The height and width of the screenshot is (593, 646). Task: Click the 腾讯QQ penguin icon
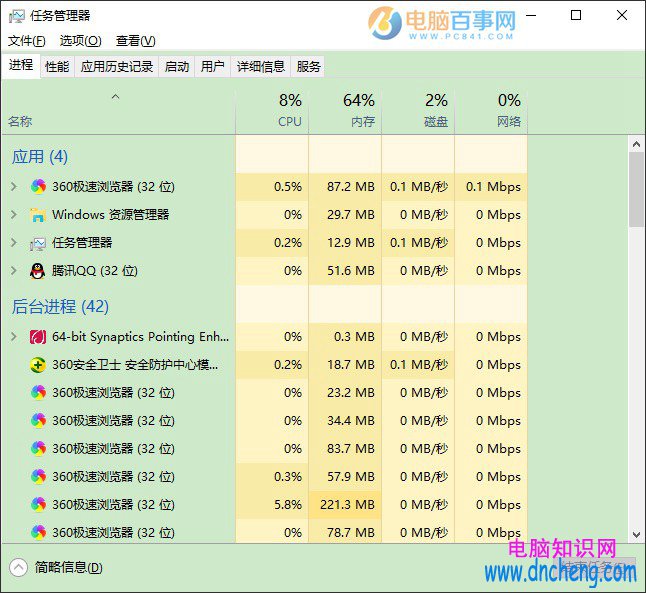click(37, 271)
